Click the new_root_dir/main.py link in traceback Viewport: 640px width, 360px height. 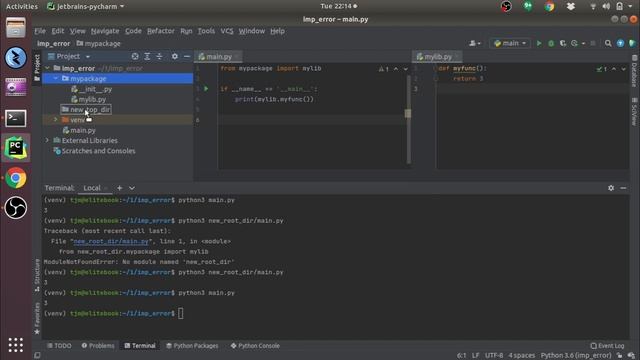111,241
